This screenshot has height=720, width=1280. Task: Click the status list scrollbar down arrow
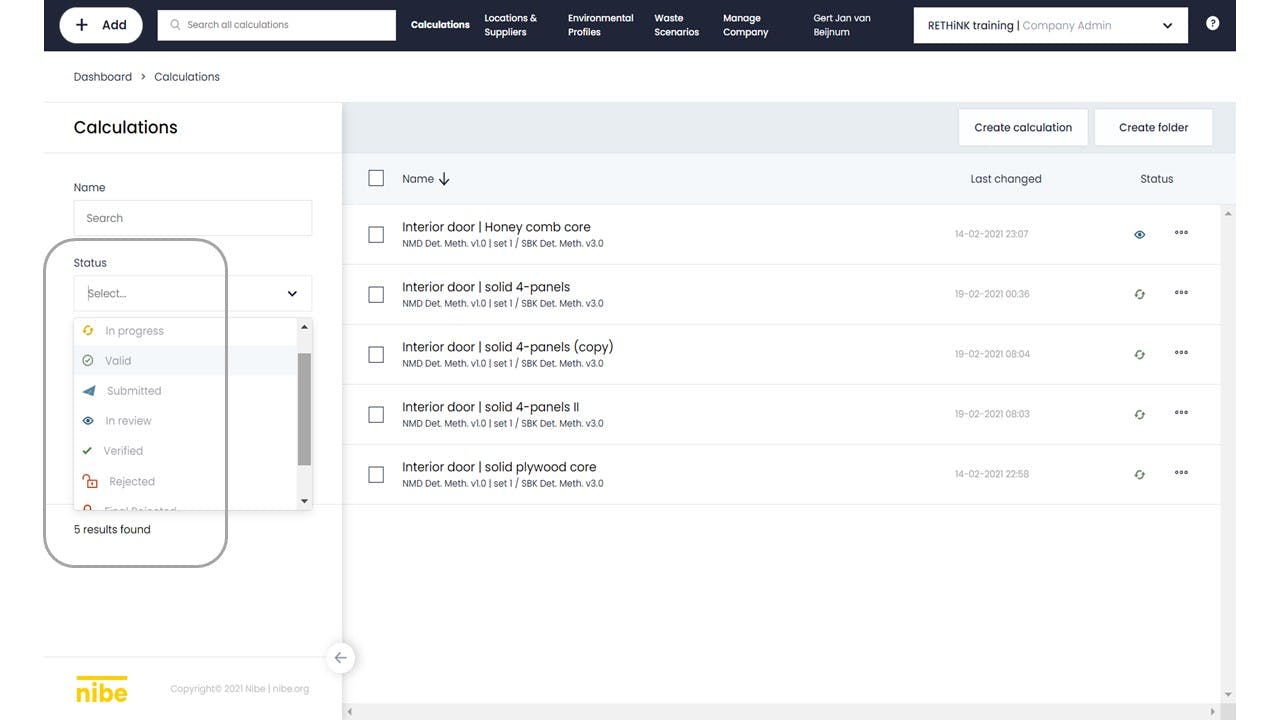(x=305, y=501)
